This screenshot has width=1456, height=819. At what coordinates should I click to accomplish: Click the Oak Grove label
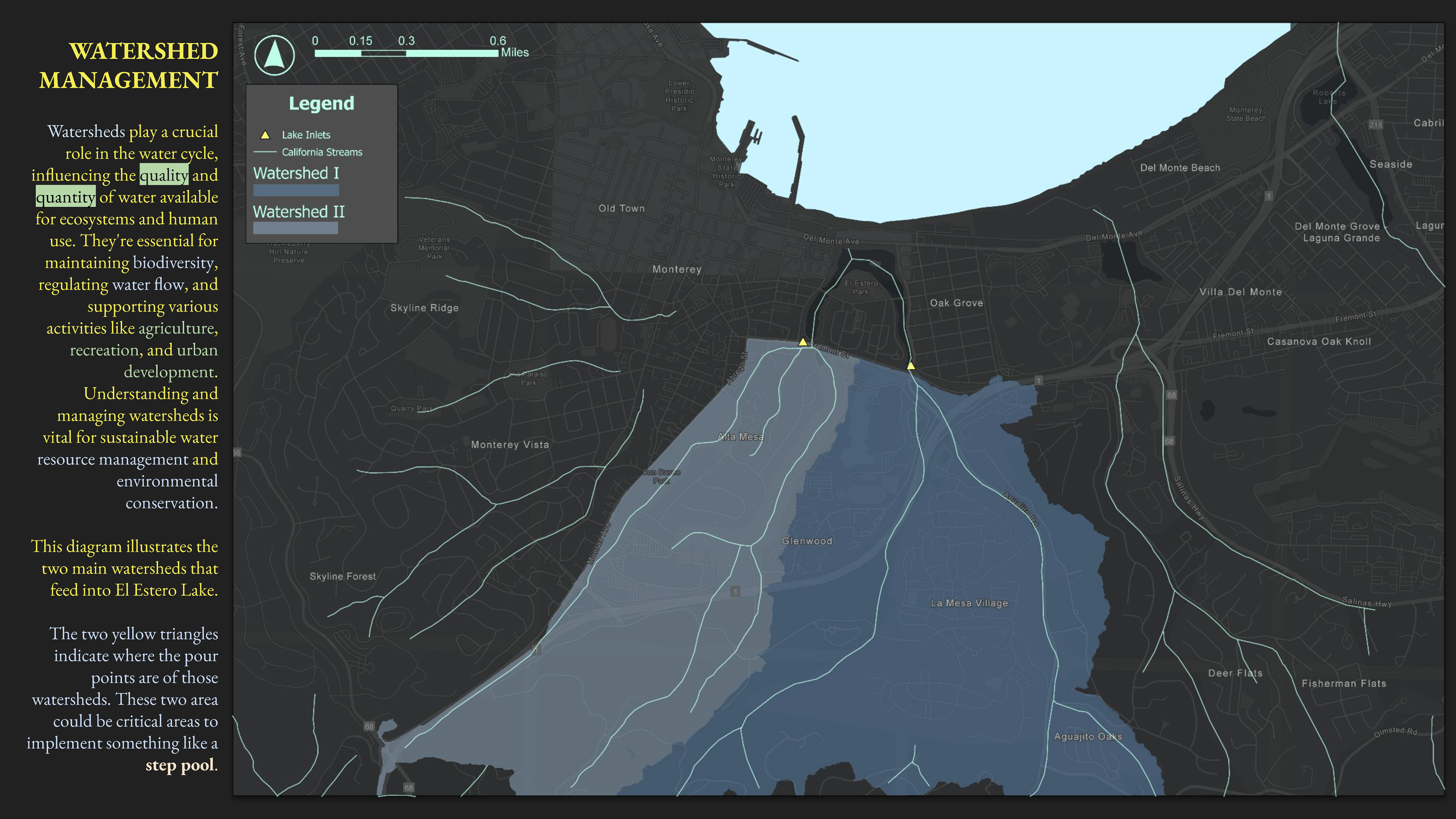[956, 303]
